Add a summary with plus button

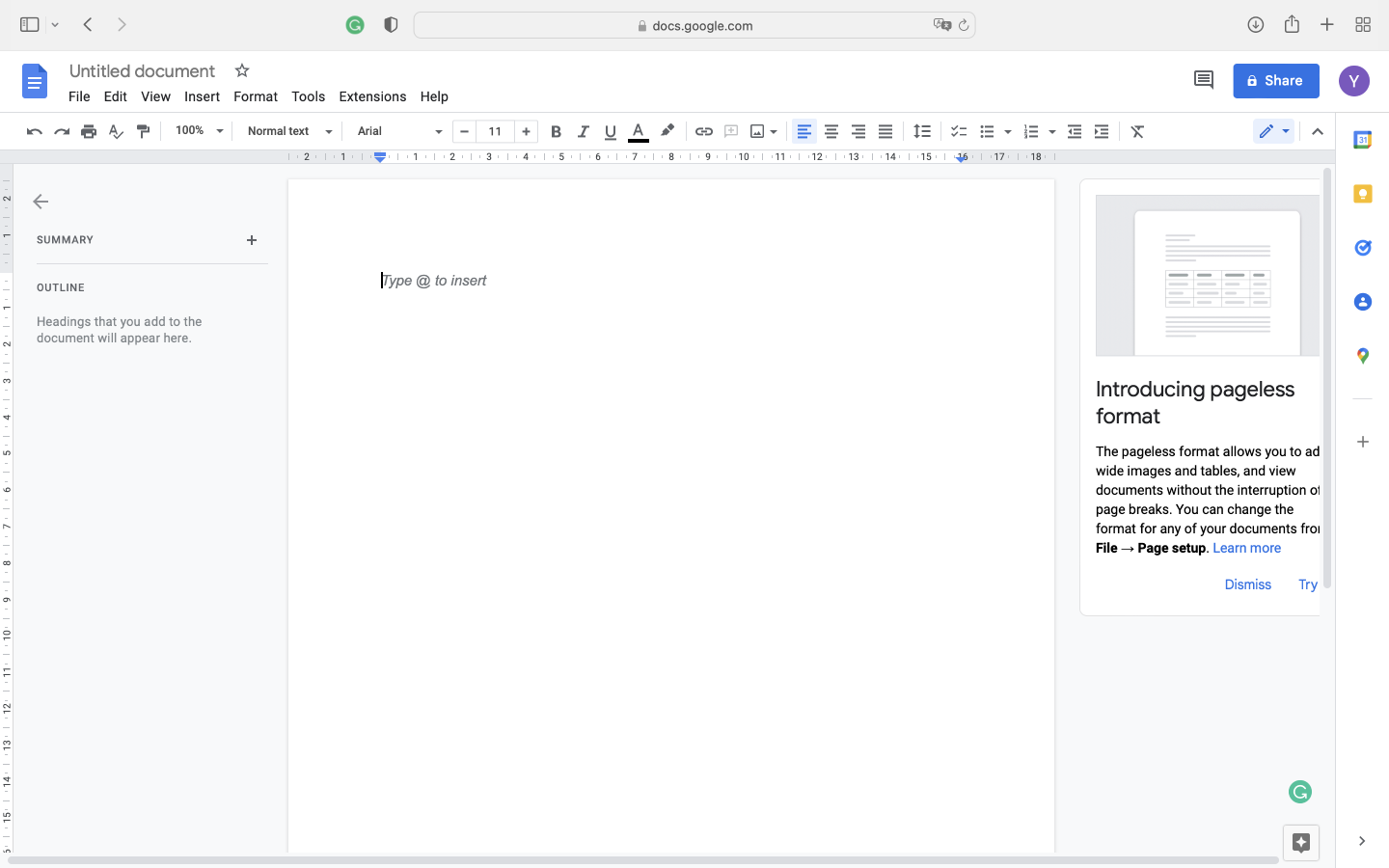252,240
